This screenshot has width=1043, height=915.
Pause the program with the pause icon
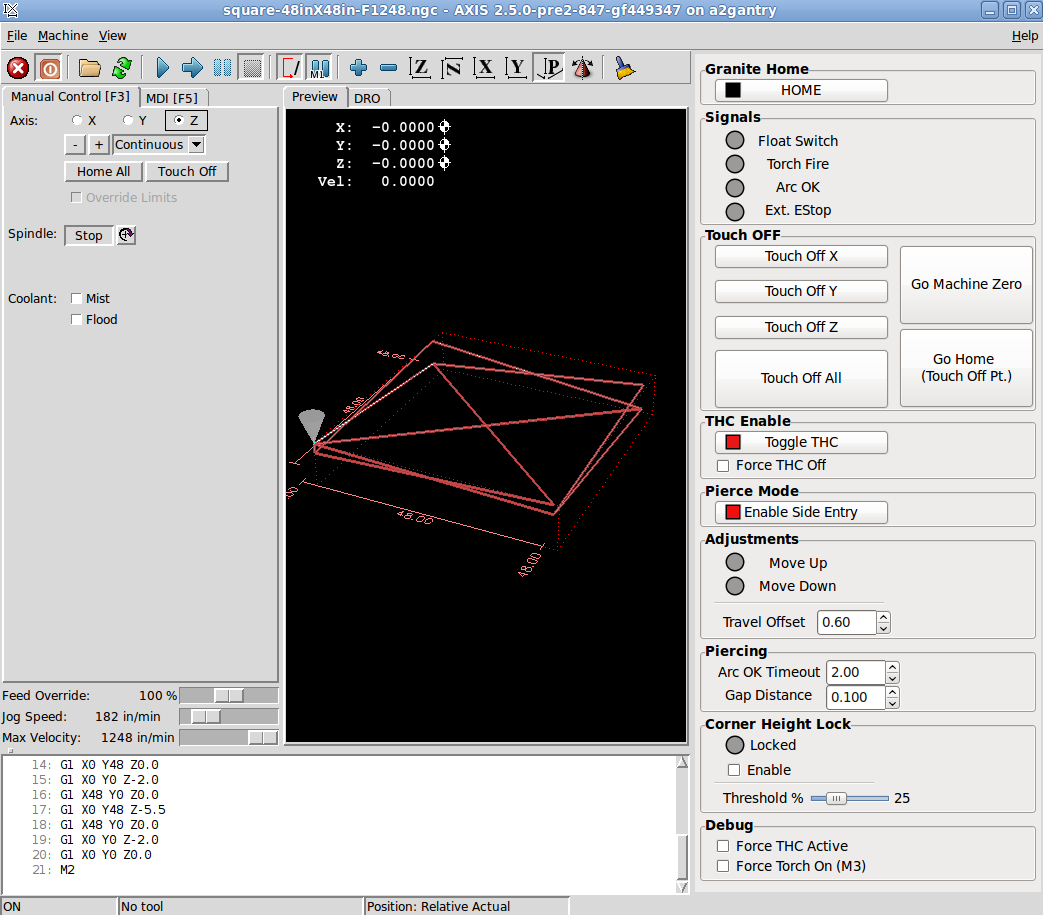(222, 68)
